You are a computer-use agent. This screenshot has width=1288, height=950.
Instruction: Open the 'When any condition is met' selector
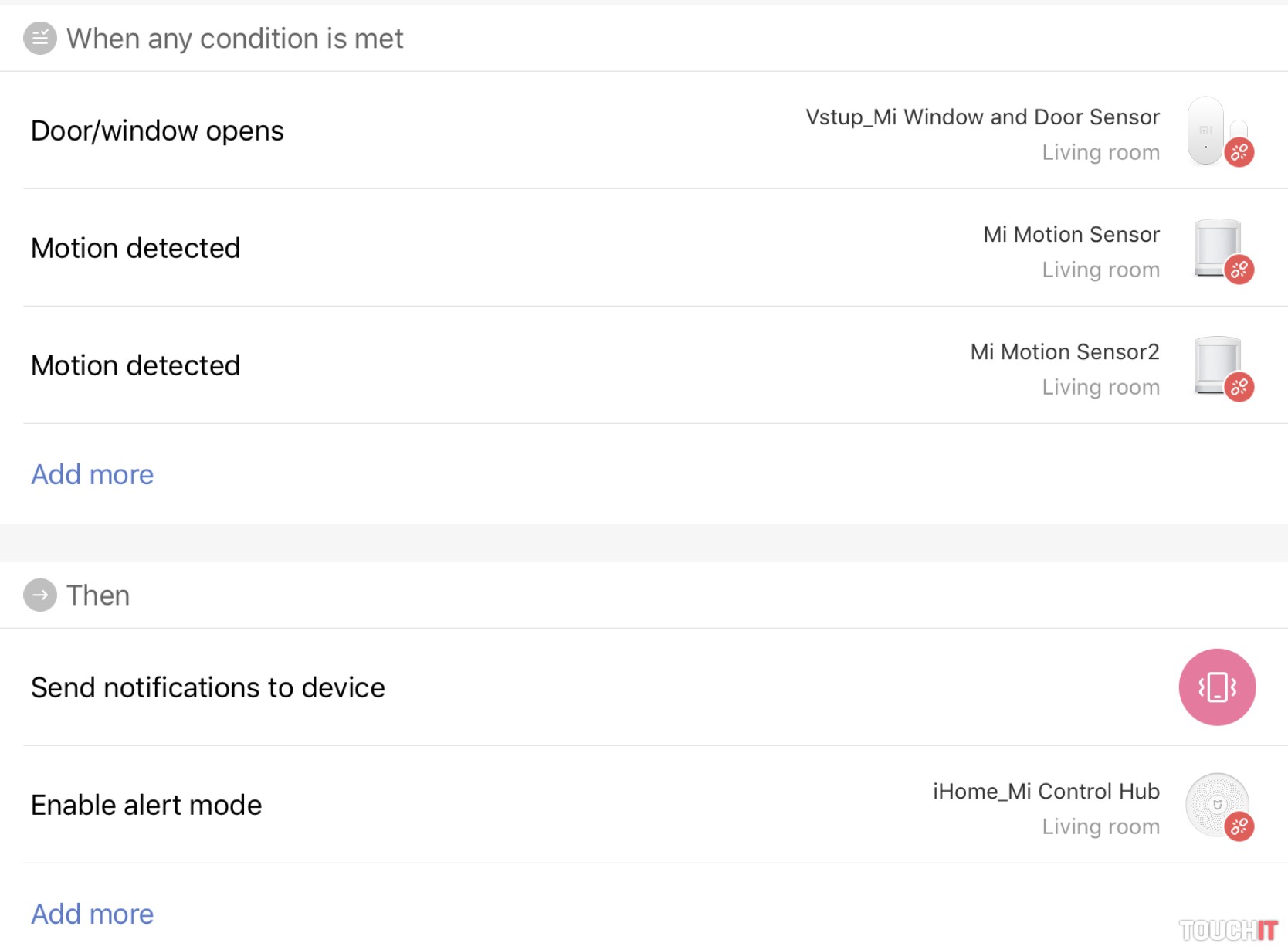point(235,39)
